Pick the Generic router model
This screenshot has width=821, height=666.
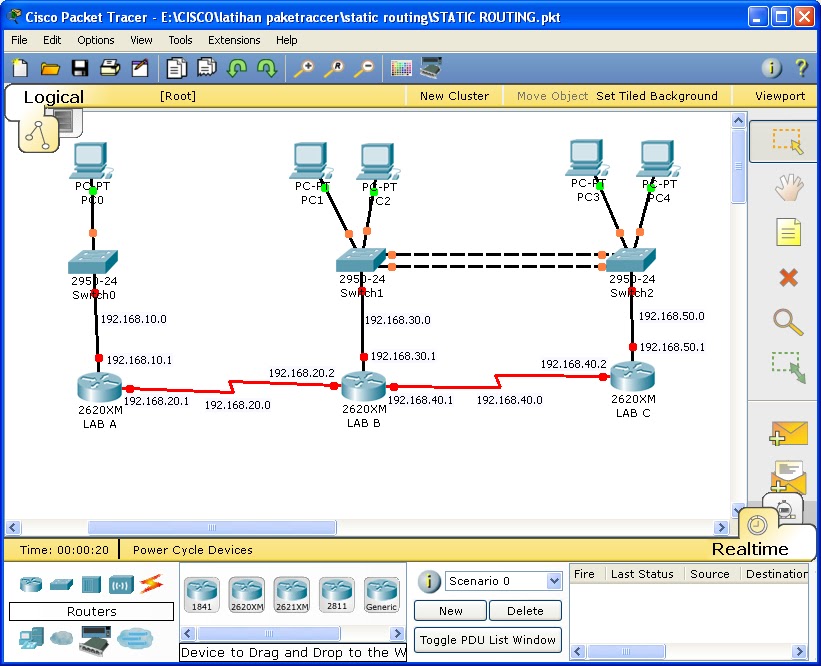click(x=382, y=595)
